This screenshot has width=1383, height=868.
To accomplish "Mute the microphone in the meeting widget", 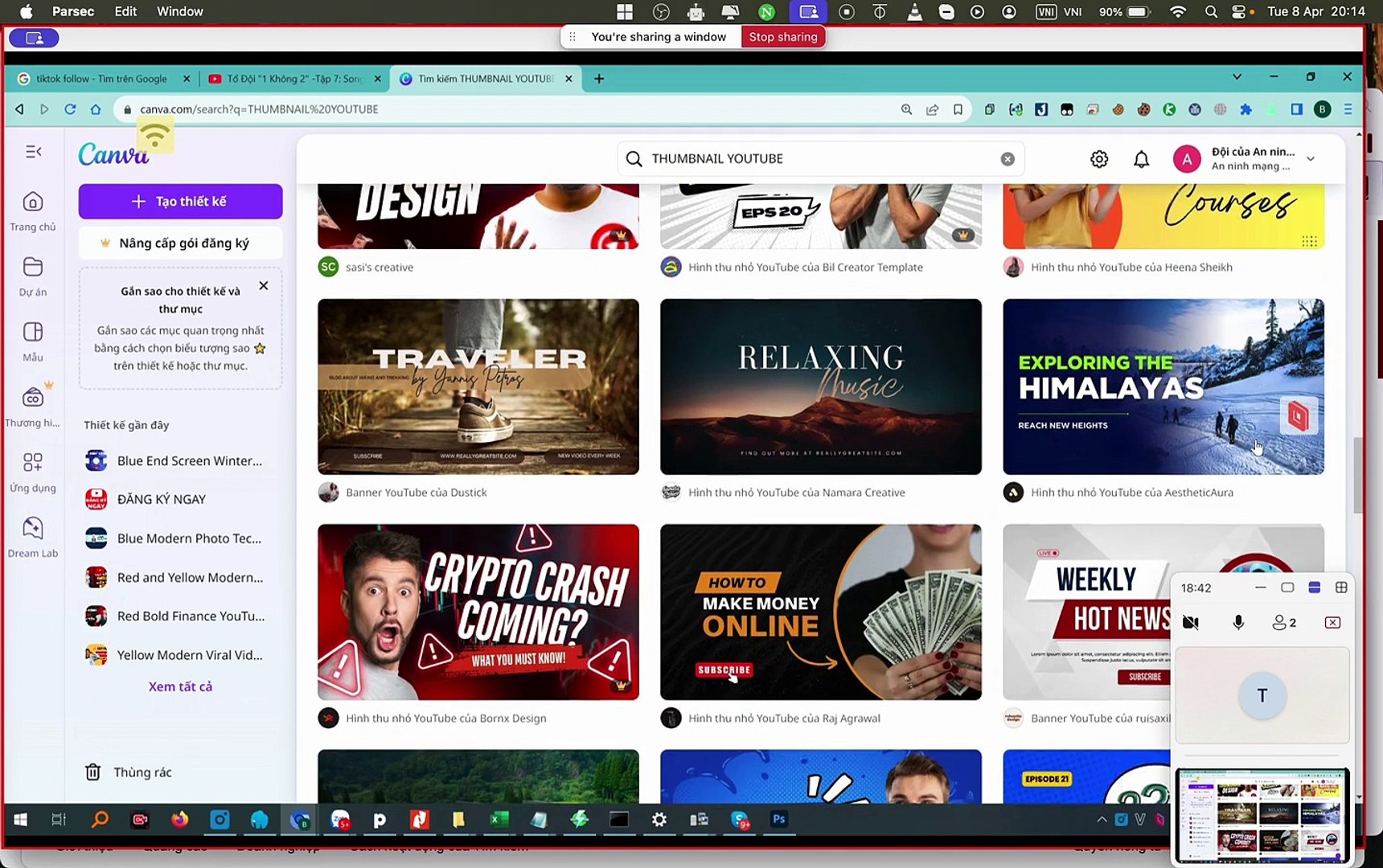I will click(1237, 622).
